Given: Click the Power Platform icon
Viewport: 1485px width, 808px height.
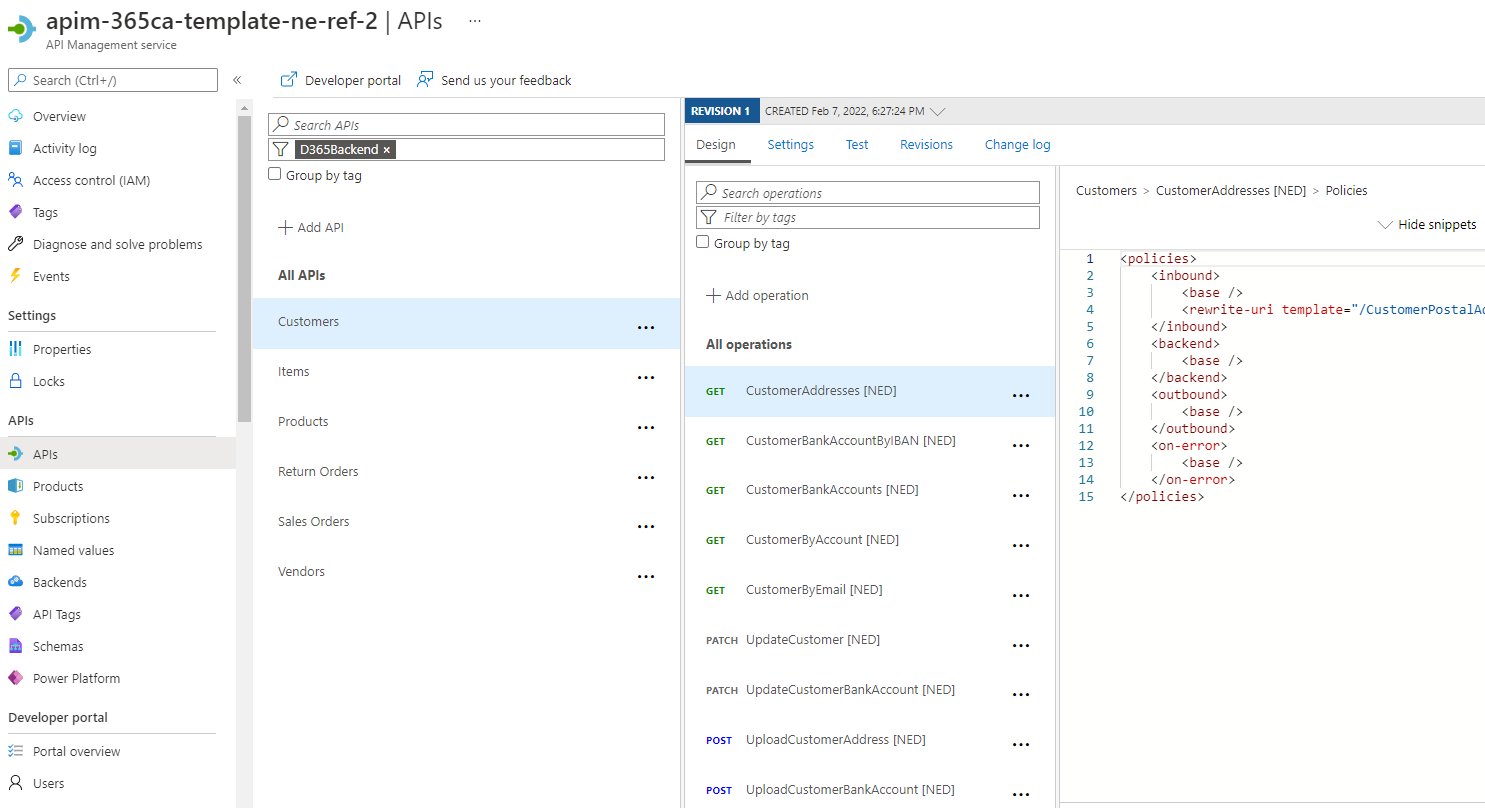Looking at the screenshot, I should 15,678.
